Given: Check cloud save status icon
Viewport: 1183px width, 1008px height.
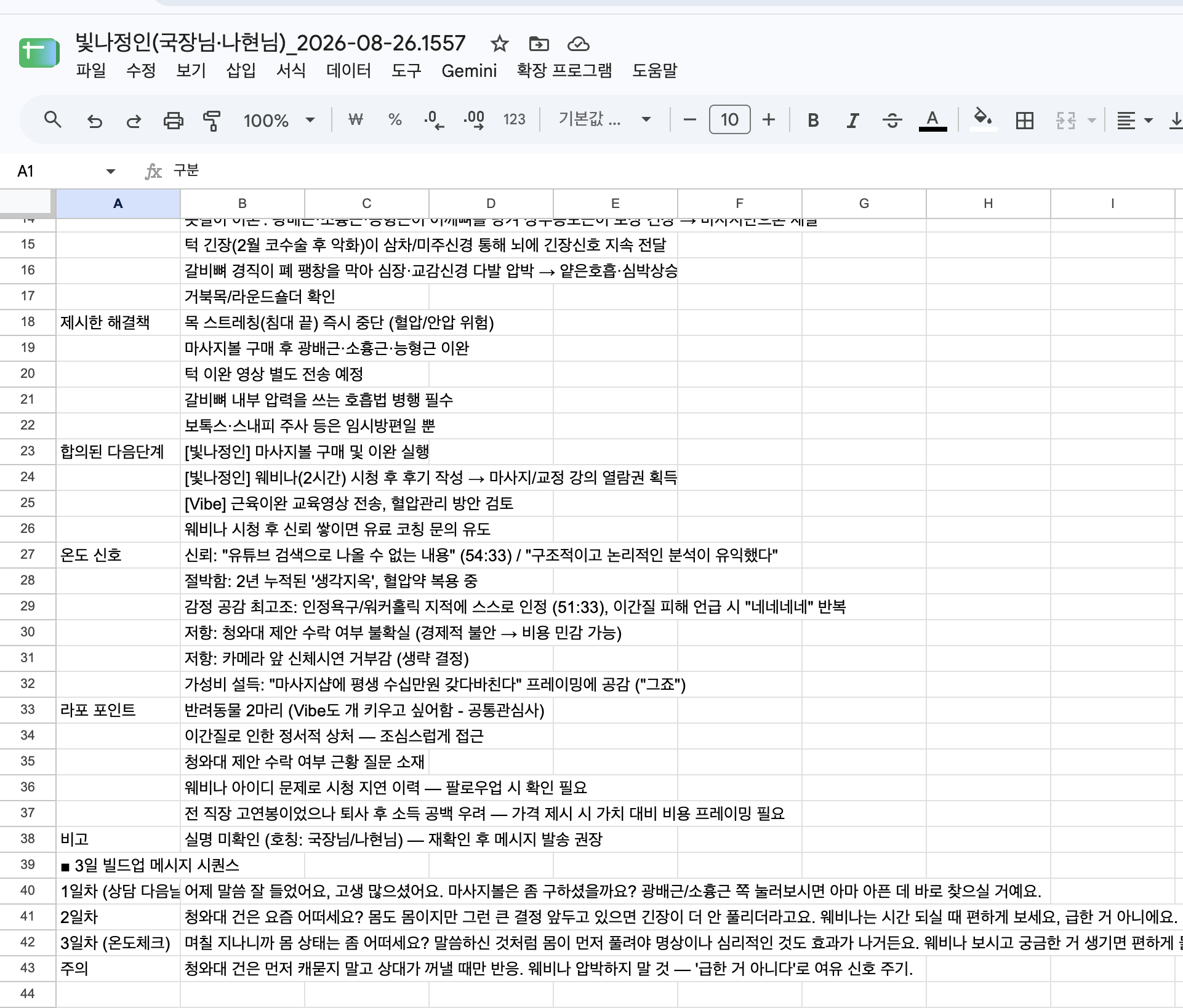Looking at the screenshot, I should 578,44.
